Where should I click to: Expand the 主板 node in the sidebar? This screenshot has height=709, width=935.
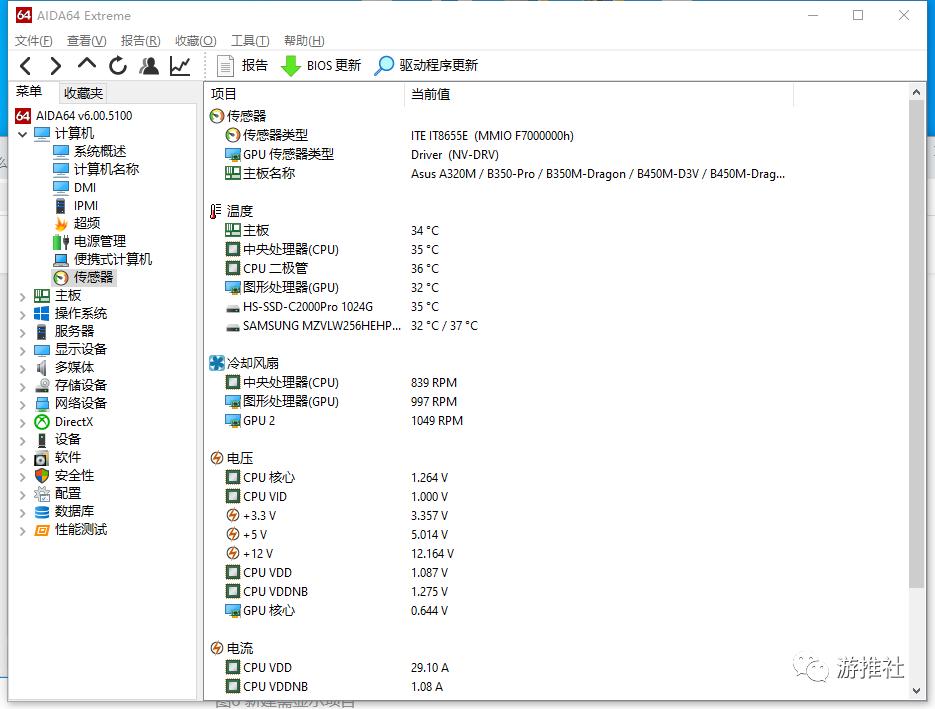point(23,295)
